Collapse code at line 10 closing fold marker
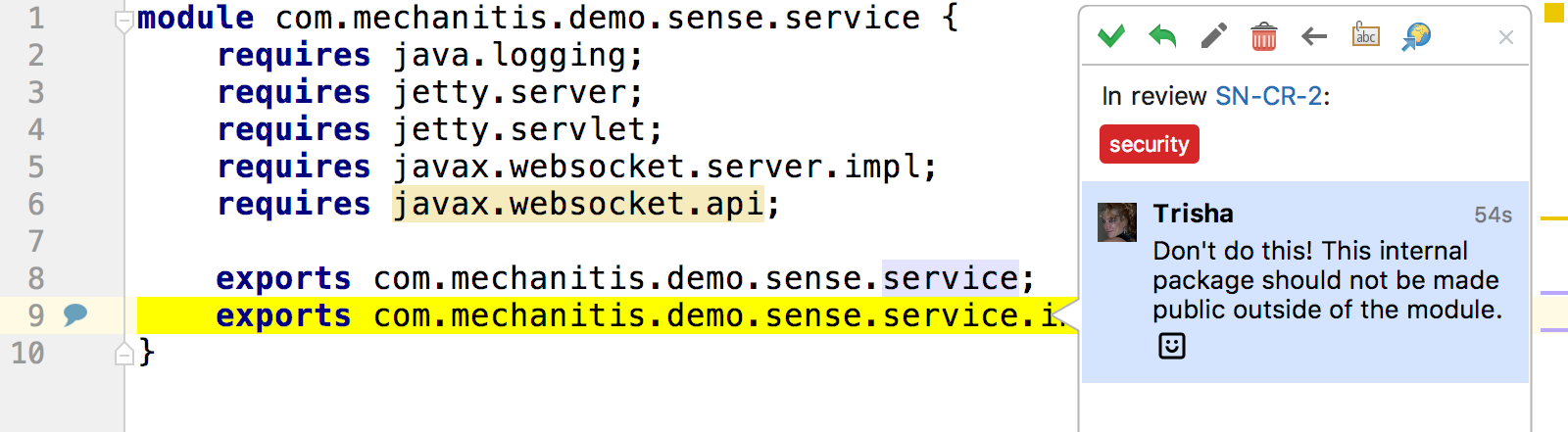The width and height of the screenshot is (1568, 432). tap(124, 354)
